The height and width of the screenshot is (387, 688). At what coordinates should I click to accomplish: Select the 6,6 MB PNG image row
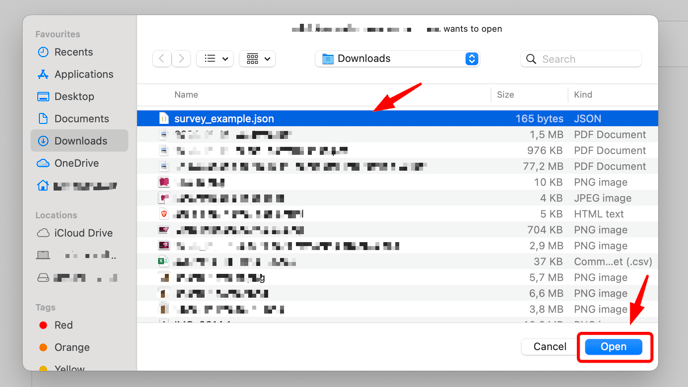(398, 294)
